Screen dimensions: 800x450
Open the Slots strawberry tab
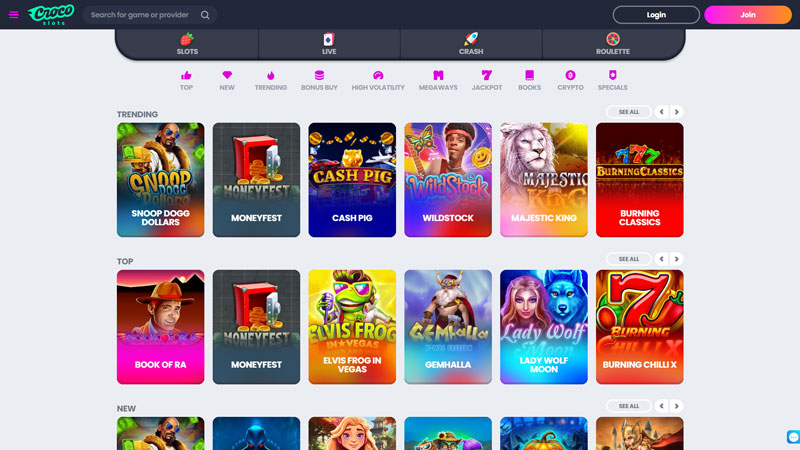click(x=187, y=44)
